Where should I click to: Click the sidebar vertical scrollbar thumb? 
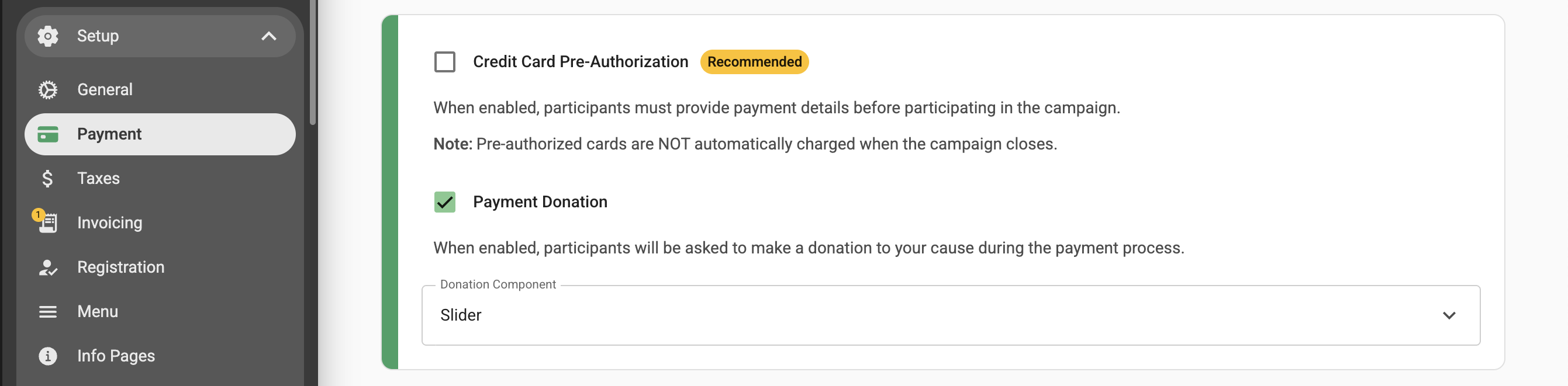(x=313, y=61)
